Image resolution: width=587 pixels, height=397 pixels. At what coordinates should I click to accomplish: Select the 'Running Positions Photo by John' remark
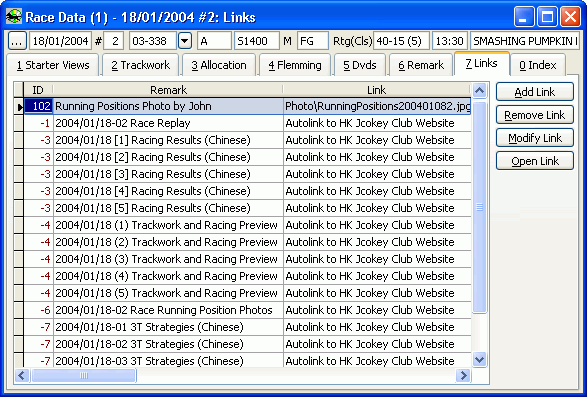(168, 106)
